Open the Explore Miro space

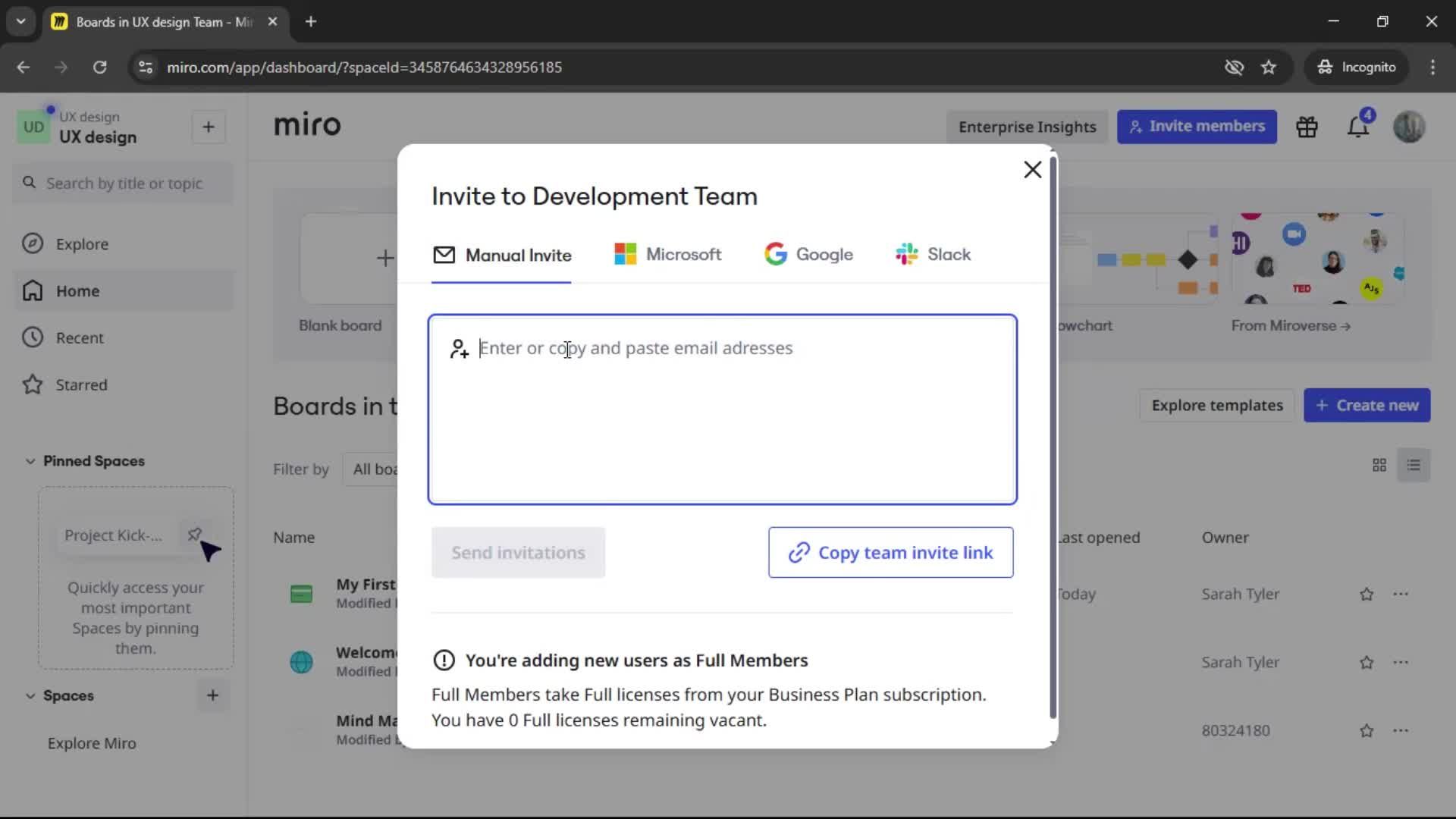tap(92, 743)
